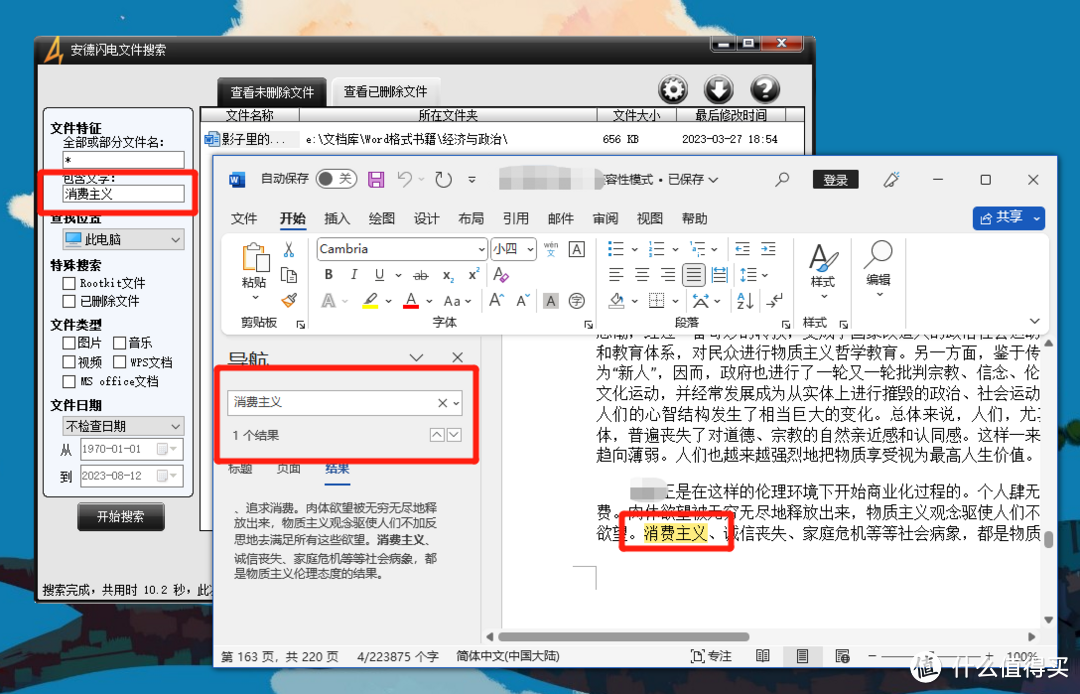
Task: Apply Superscript formatting
Action: [474, 275]
